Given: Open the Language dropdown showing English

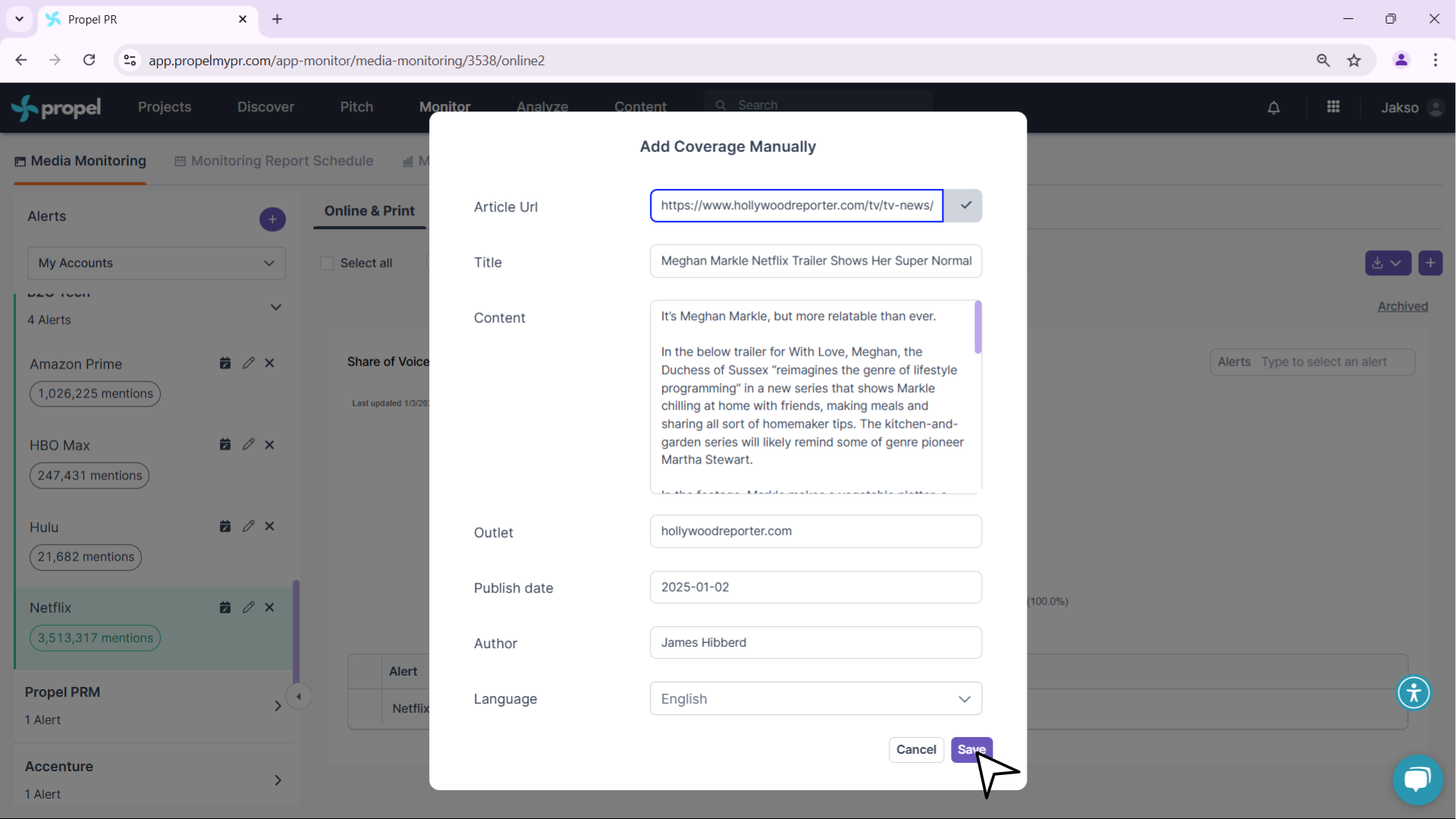Looking at the screenshot, I should (816, 698).
